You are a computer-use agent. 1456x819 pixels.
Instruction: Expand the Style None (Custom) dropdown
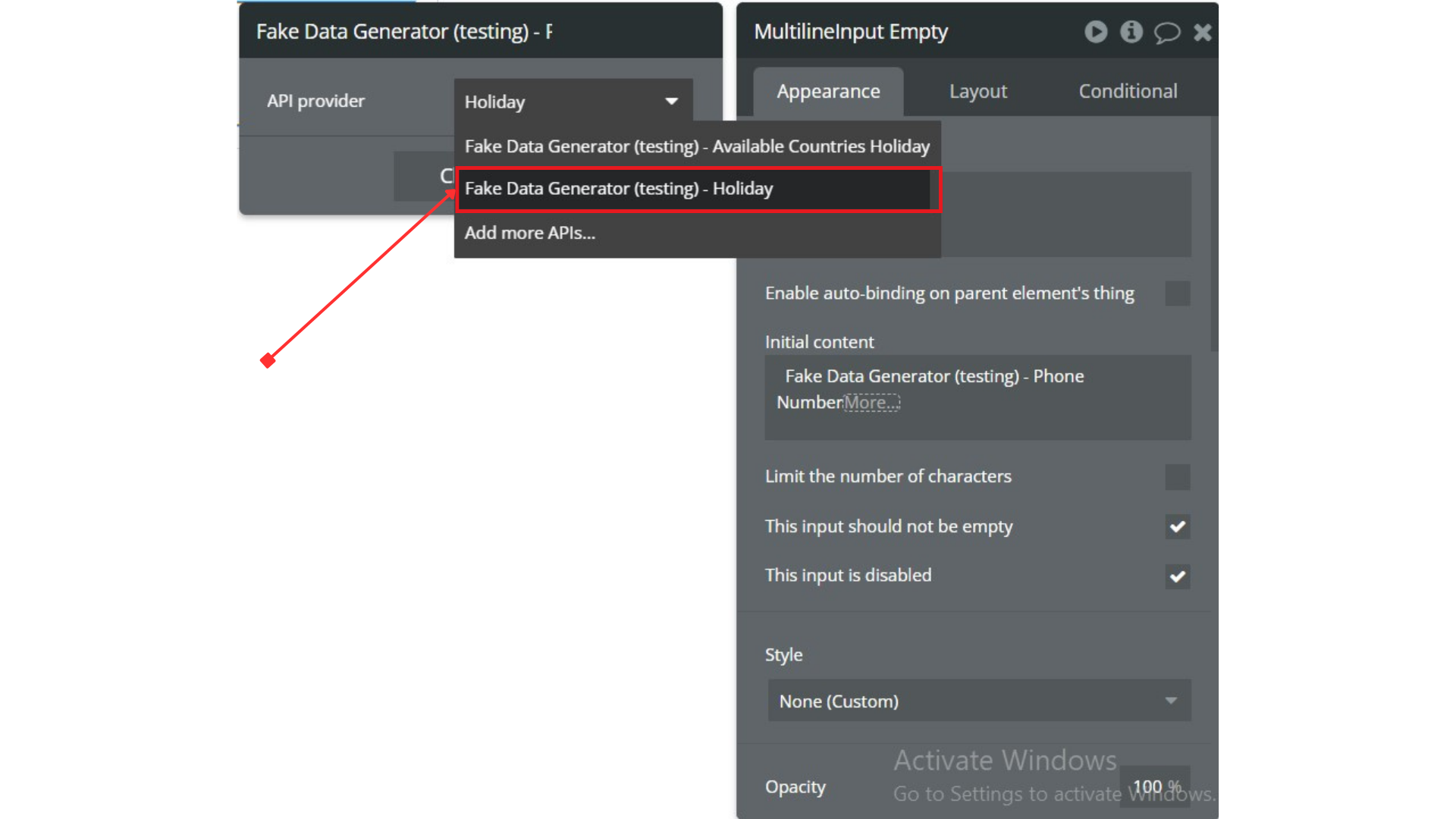point(978,701)
